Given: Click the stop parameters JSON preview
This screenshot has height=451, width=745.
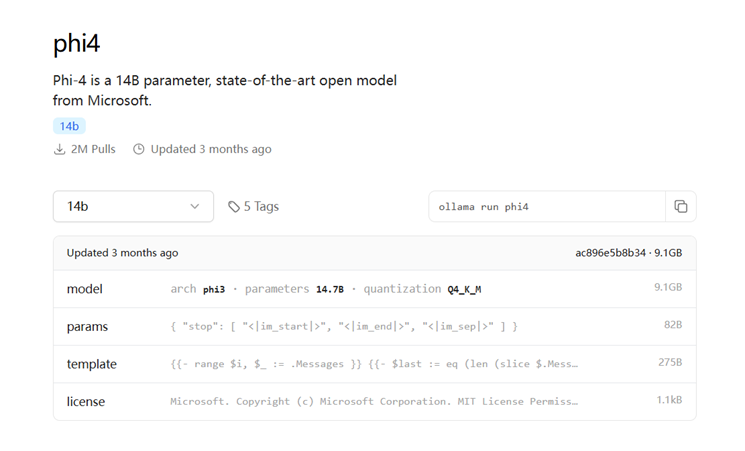Looking at the screenshot, I should 344,327.
